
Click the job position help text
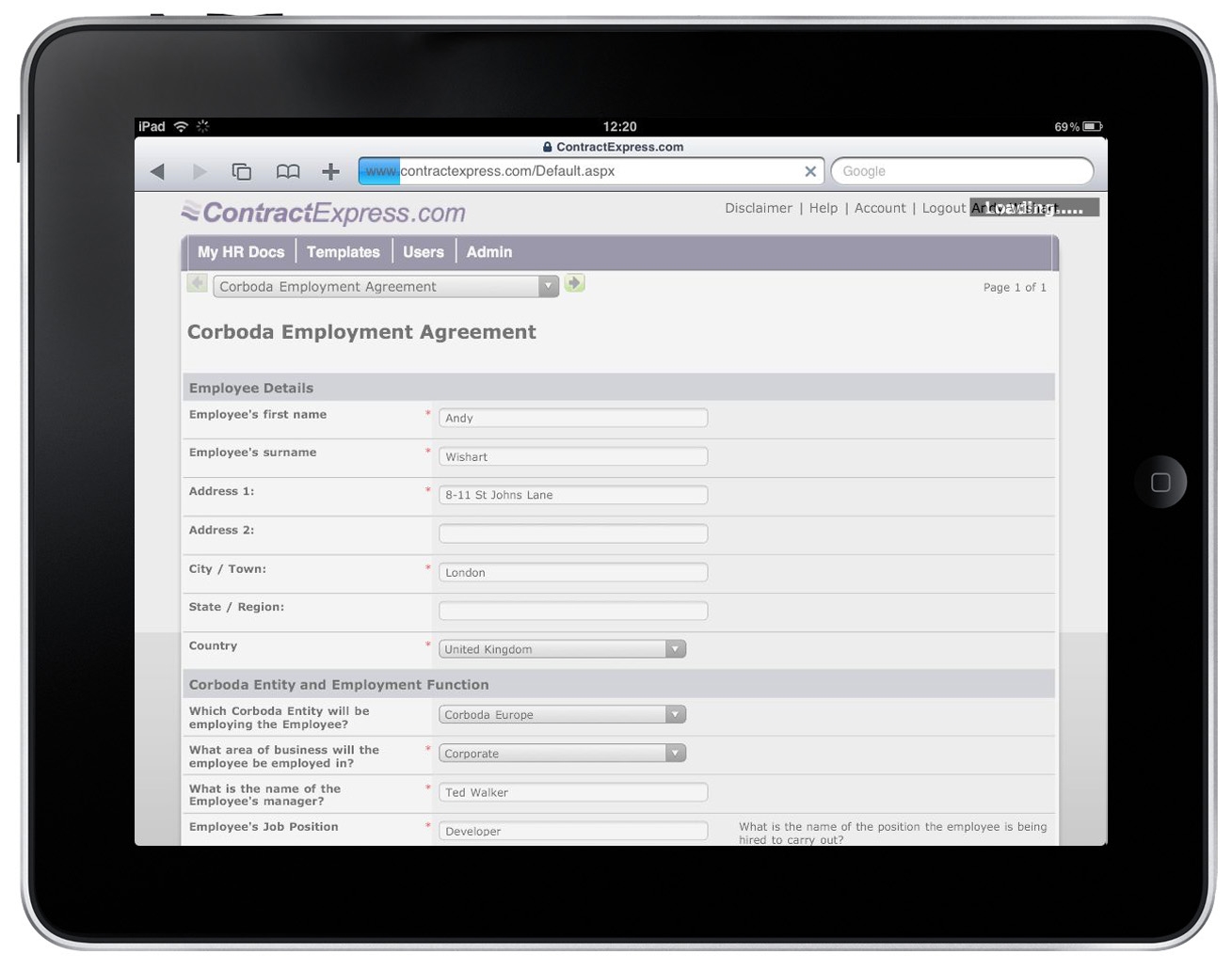(892, 833)
